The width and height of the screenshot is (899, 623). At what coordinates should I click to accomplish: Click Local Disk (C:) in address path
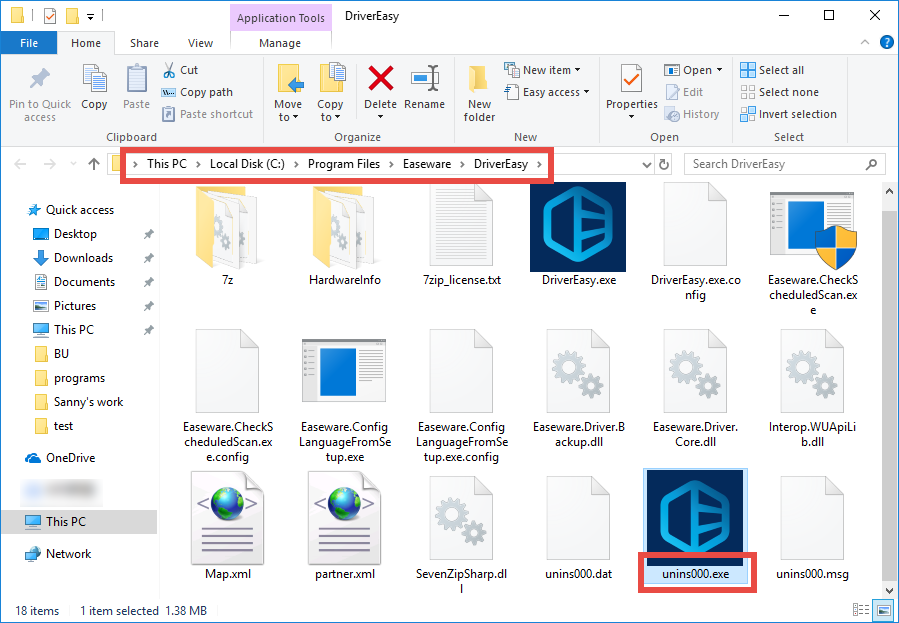247,164
